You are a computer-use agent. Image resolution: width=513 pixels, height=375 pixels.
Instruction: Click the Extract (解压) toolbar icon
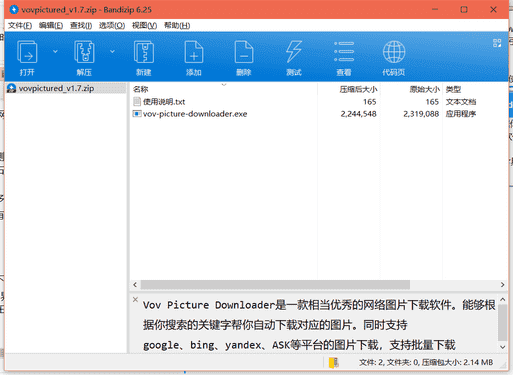click(84, 52)
